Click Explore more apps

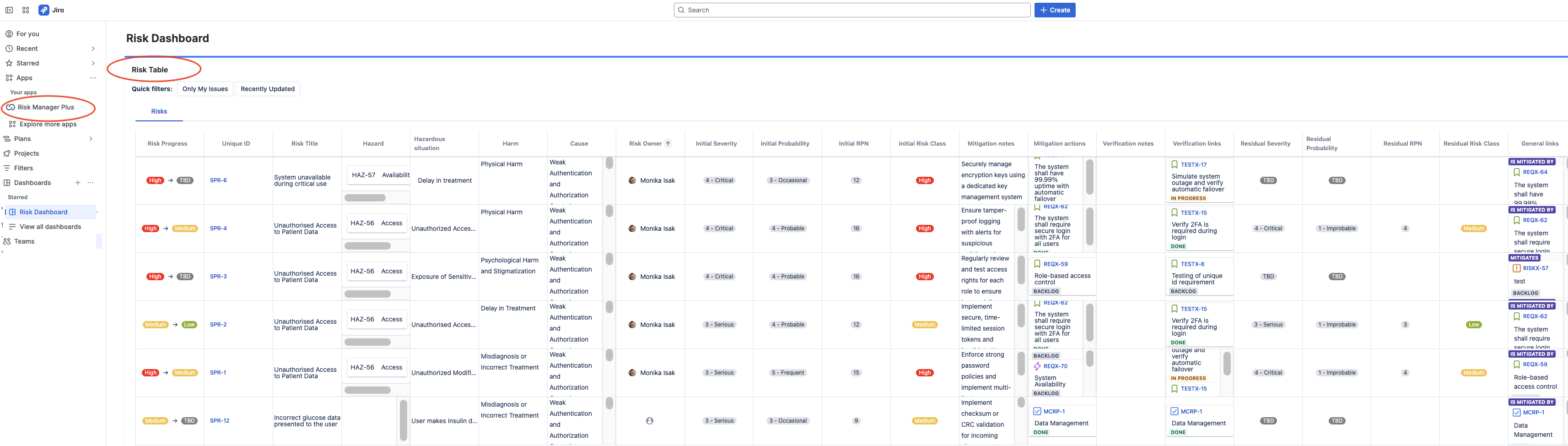(48, 124)
